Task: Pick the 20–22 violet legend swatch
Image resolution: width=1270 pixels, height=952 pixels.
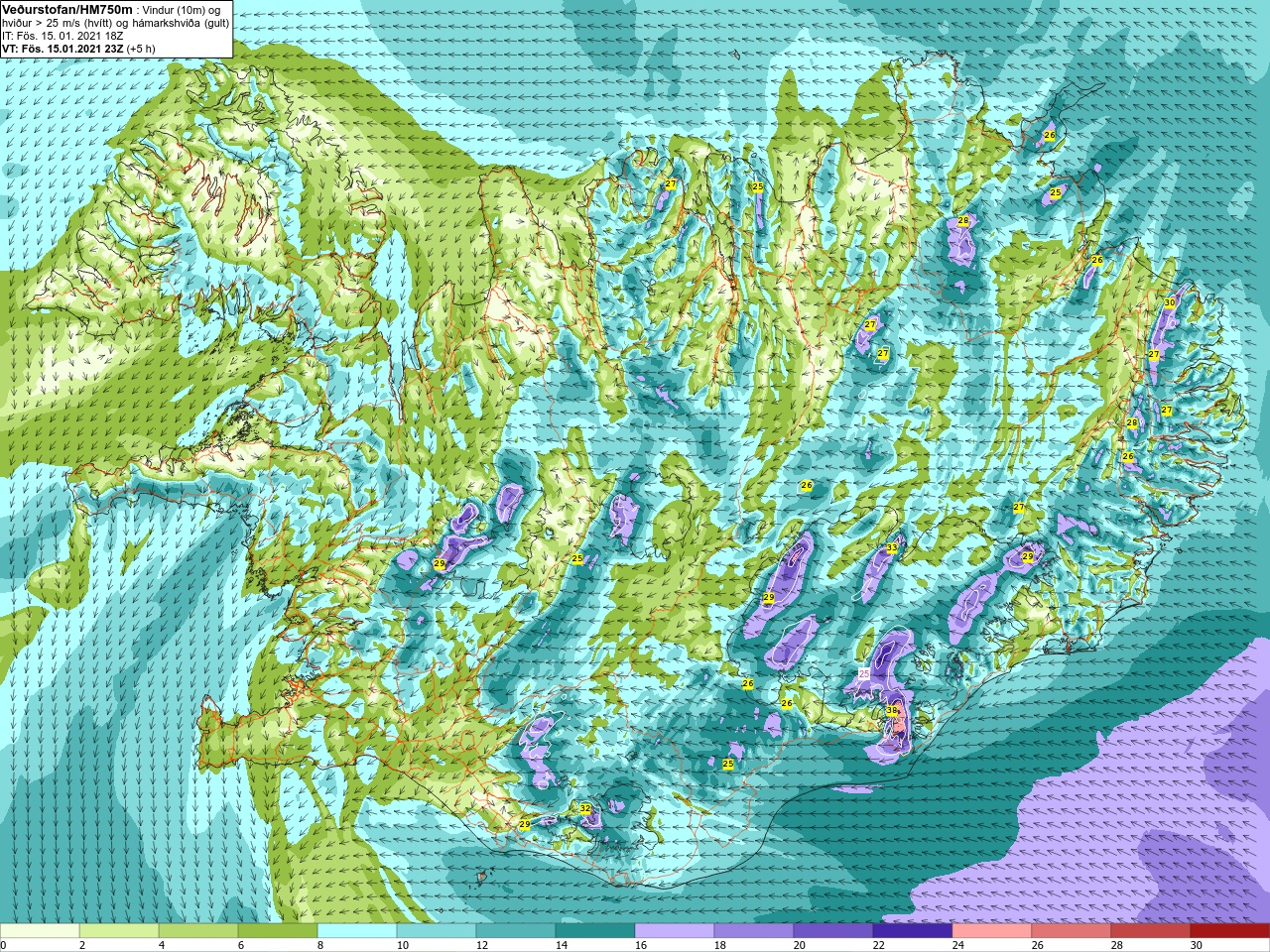Action: point(833,931)
